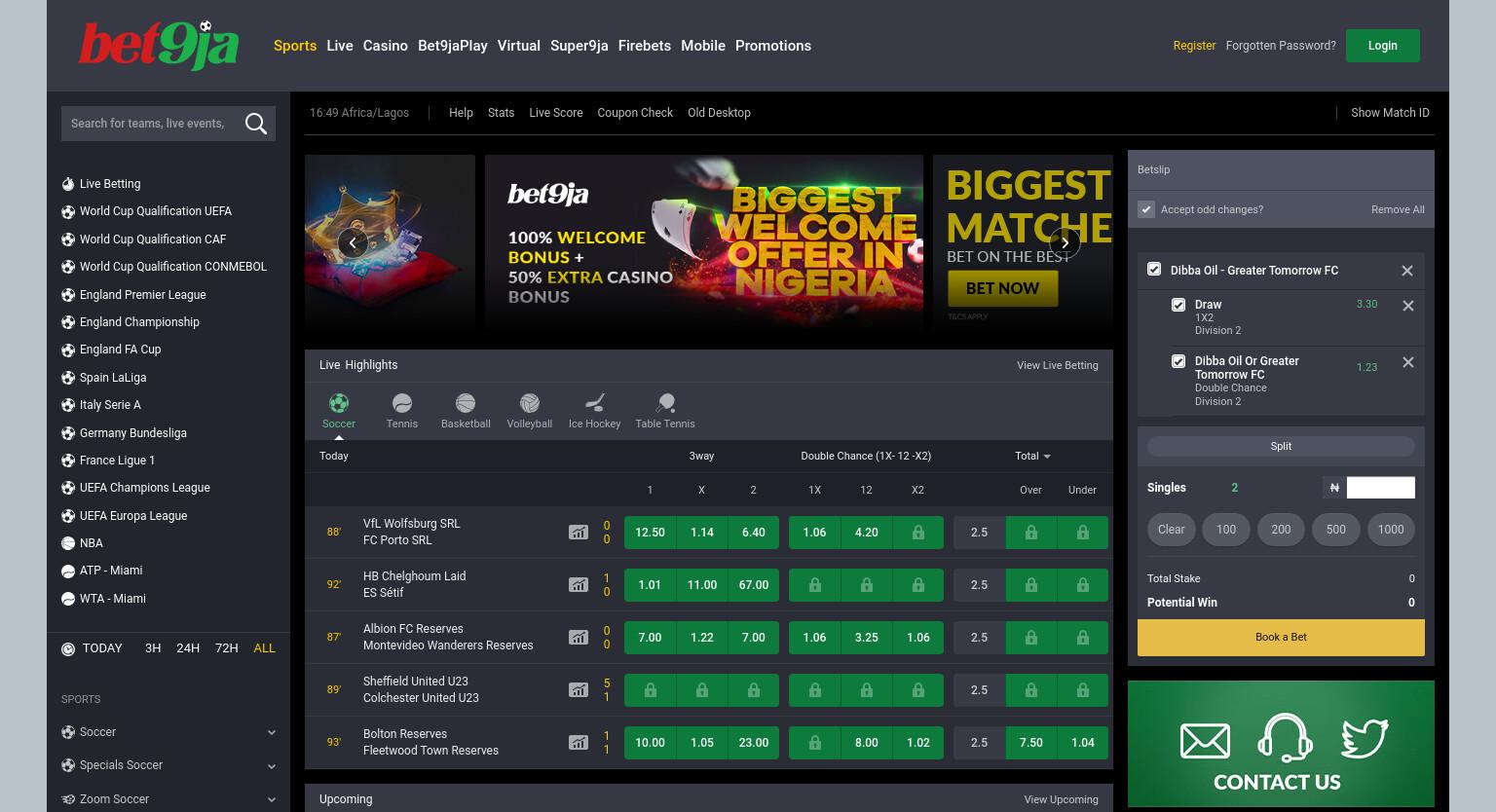1496x812 pixels.
Task: Expand the Soccer sports category
Action: 168,732
